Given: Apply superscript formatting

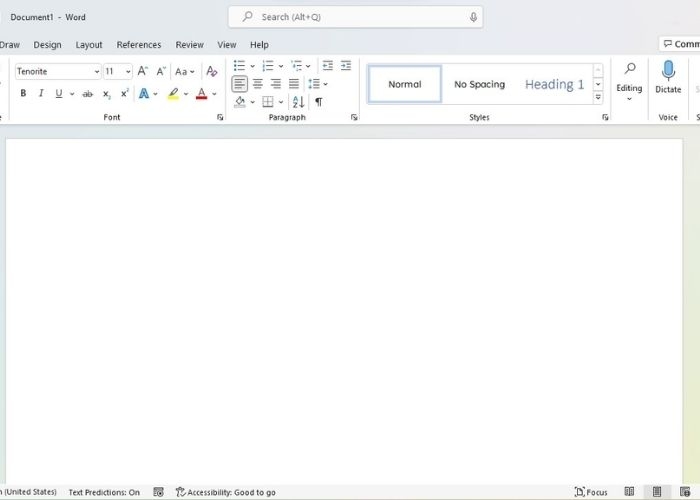Looking at the screenshot, I should pyautogui.click(x=125, y=94).
